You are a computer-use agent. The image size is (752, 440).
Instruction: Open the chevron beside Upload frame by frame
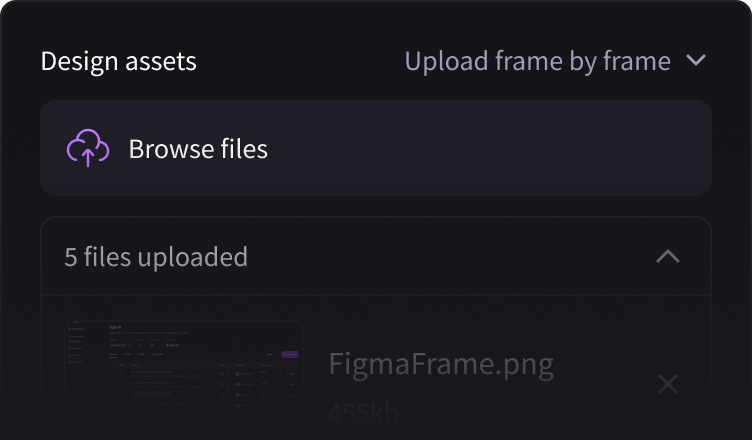pyautogui.click(x=696, y=60)
